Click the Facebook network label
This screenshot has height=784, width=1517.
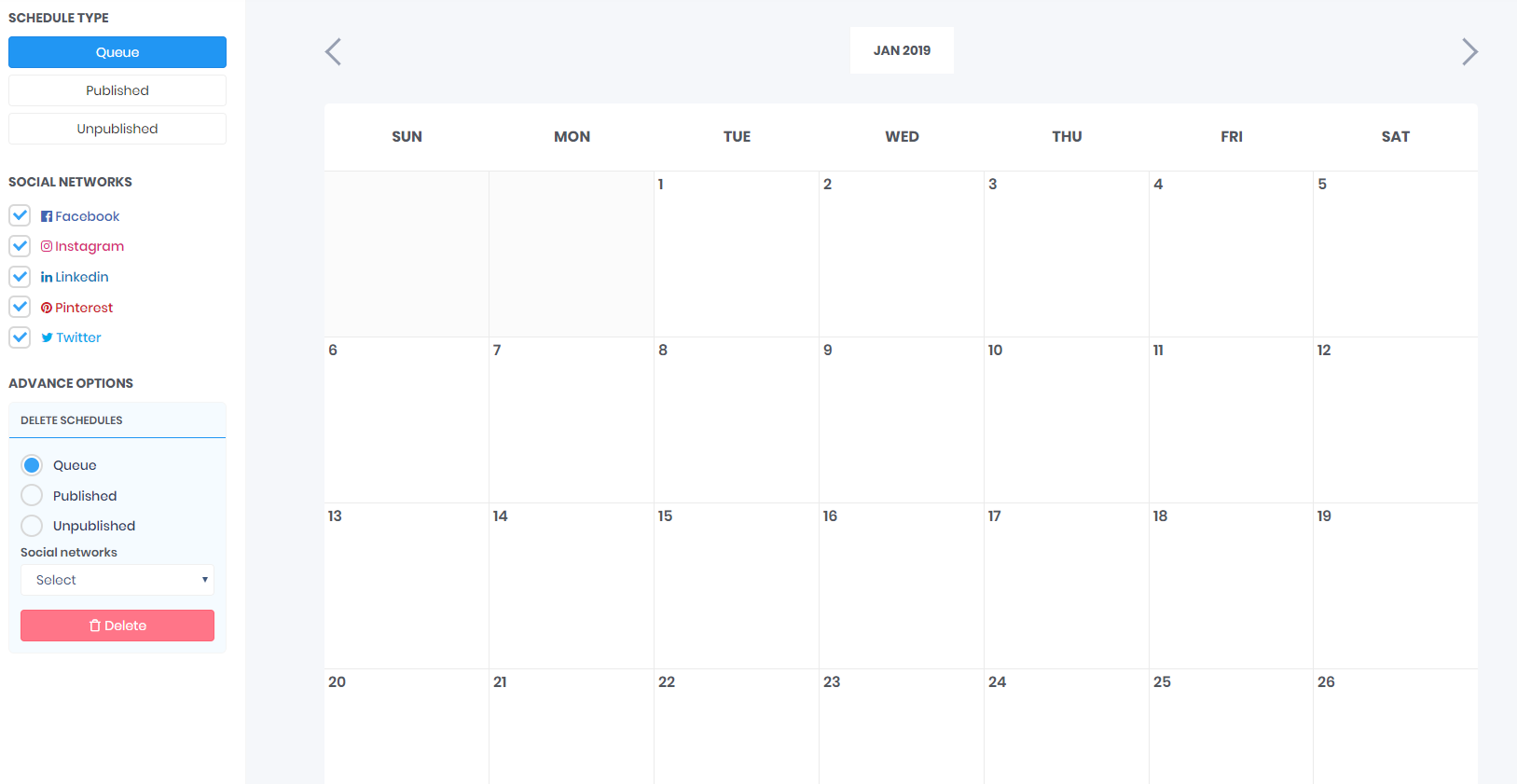(88, 216)
